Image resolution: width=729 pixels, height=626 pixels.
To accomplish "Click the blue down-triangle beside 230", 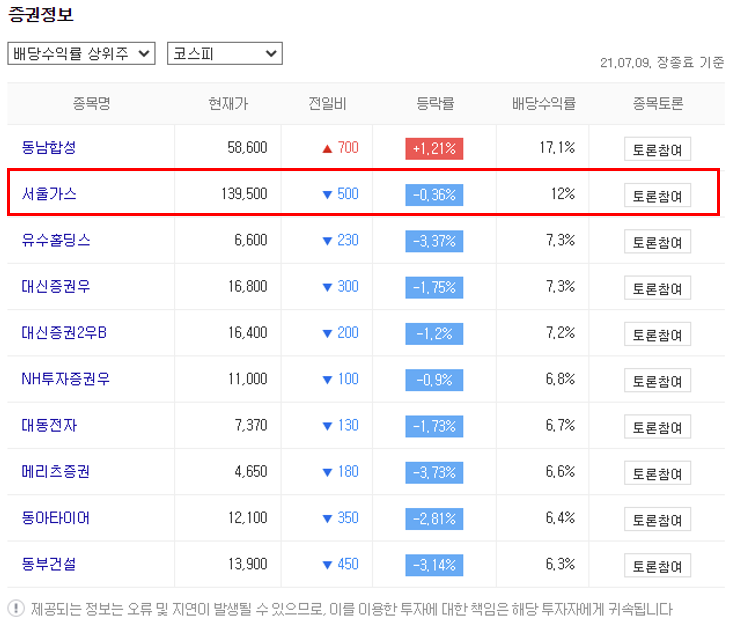I will click(x=327, y=241).
